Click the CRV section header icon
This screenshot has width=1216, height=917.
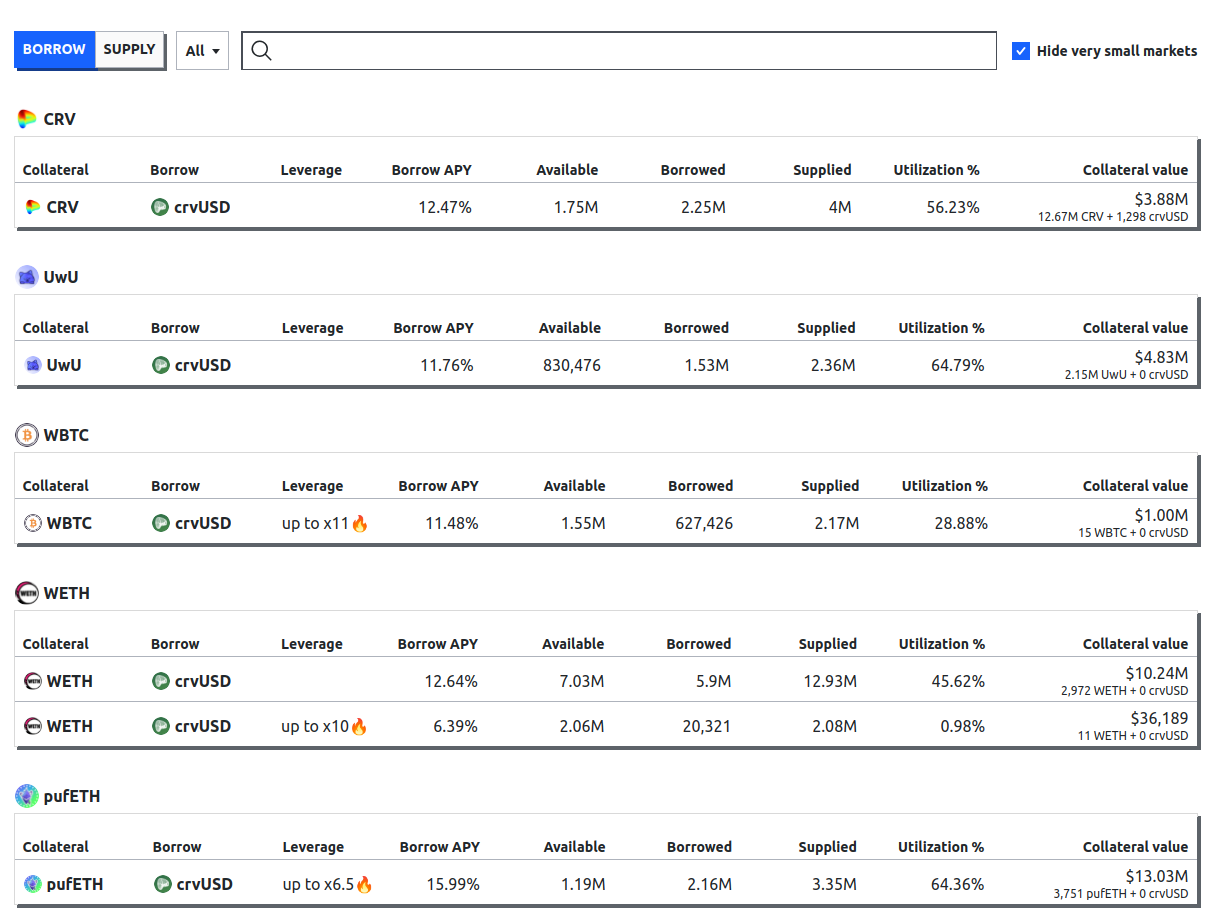pos(27,119)
